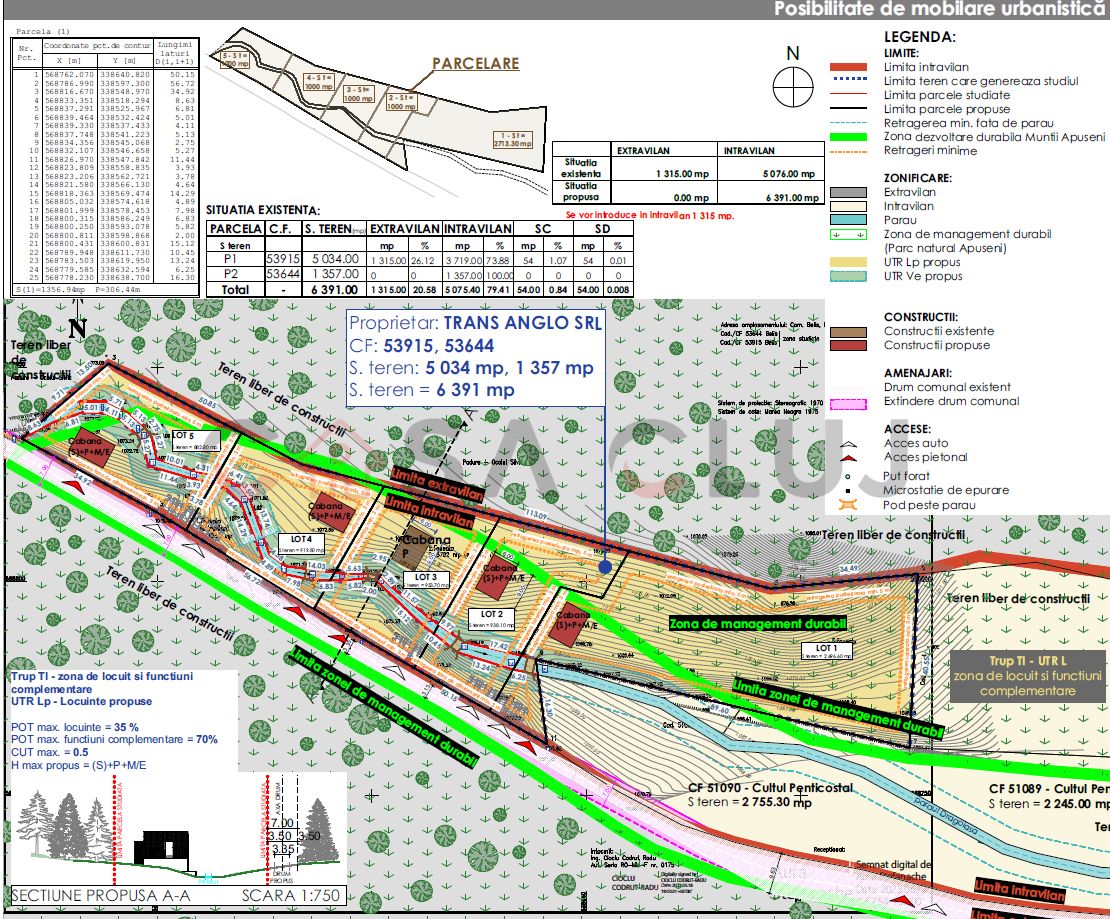Click the UTR Lp - Locuinte propuse text
Screen dimensions: 1110x919
pos(81,702)
